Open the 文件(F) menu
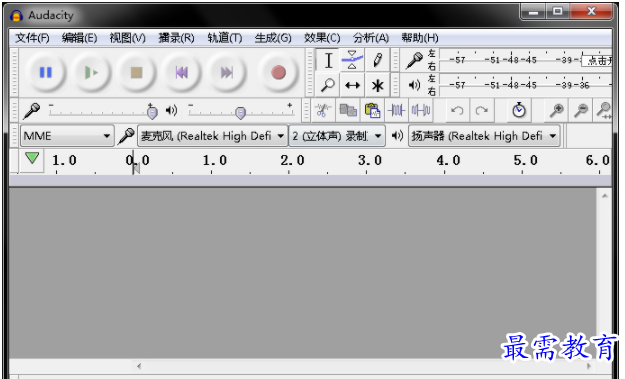Viewport: 625px width, 379px height. click(32, 38)
